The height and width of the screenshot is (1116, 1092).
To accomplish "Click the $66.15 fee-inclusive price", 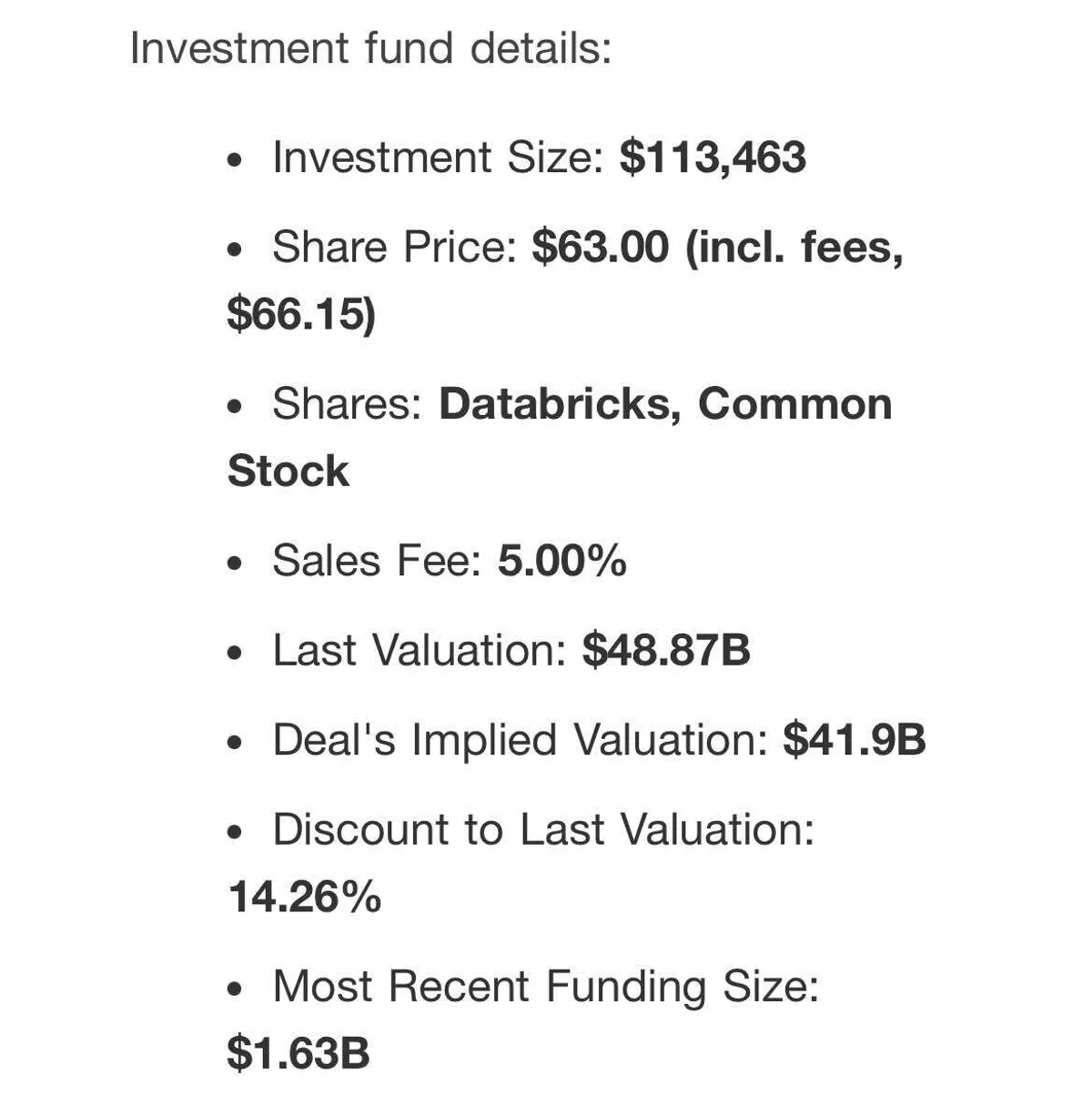I will point(300,314).
